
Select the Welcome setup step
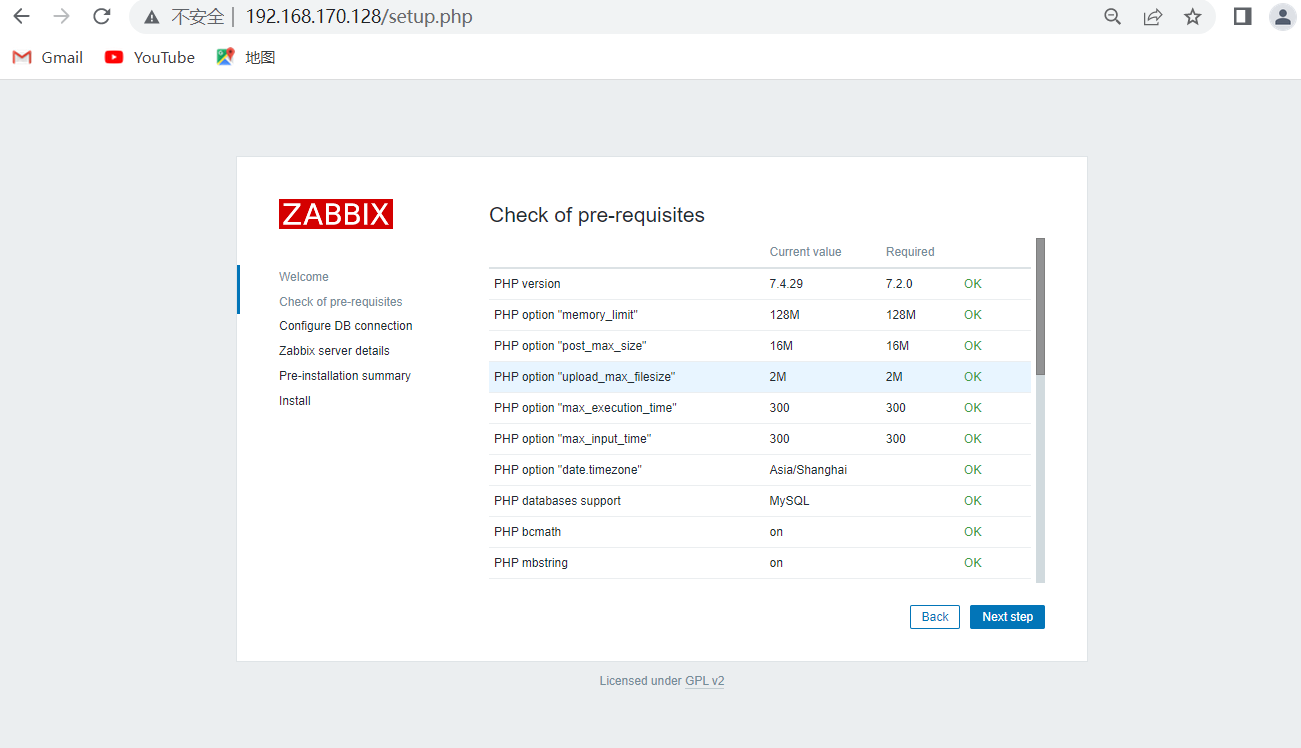tap(304, 277)
